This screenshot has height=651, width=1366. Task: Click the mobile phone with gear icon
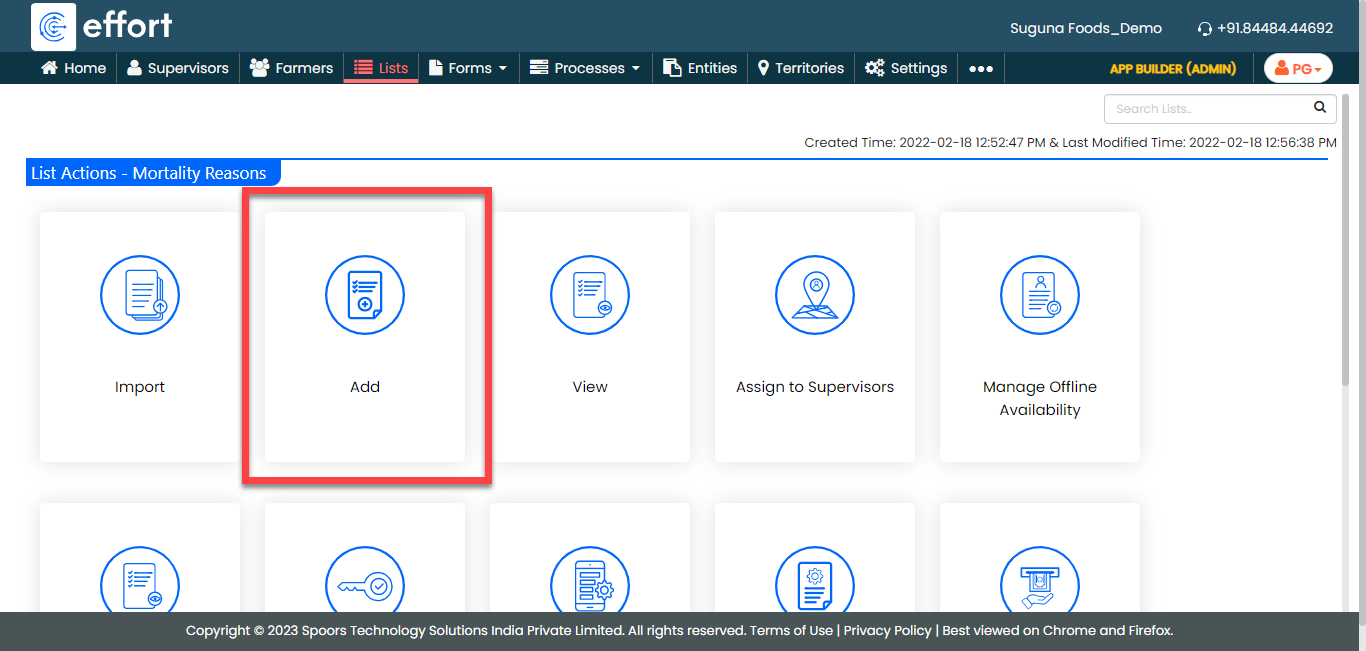[590, 584]
